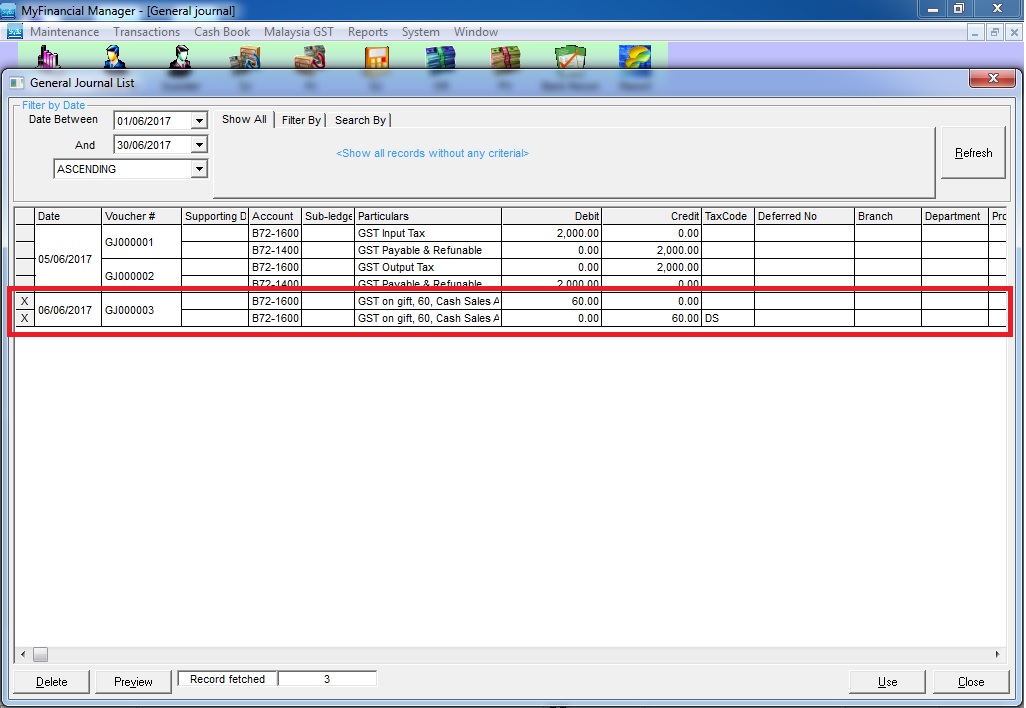Click the MyFinancial Manager title bar icon
Viewport: 1026px width, 708px height.
[x=10, y=10]
